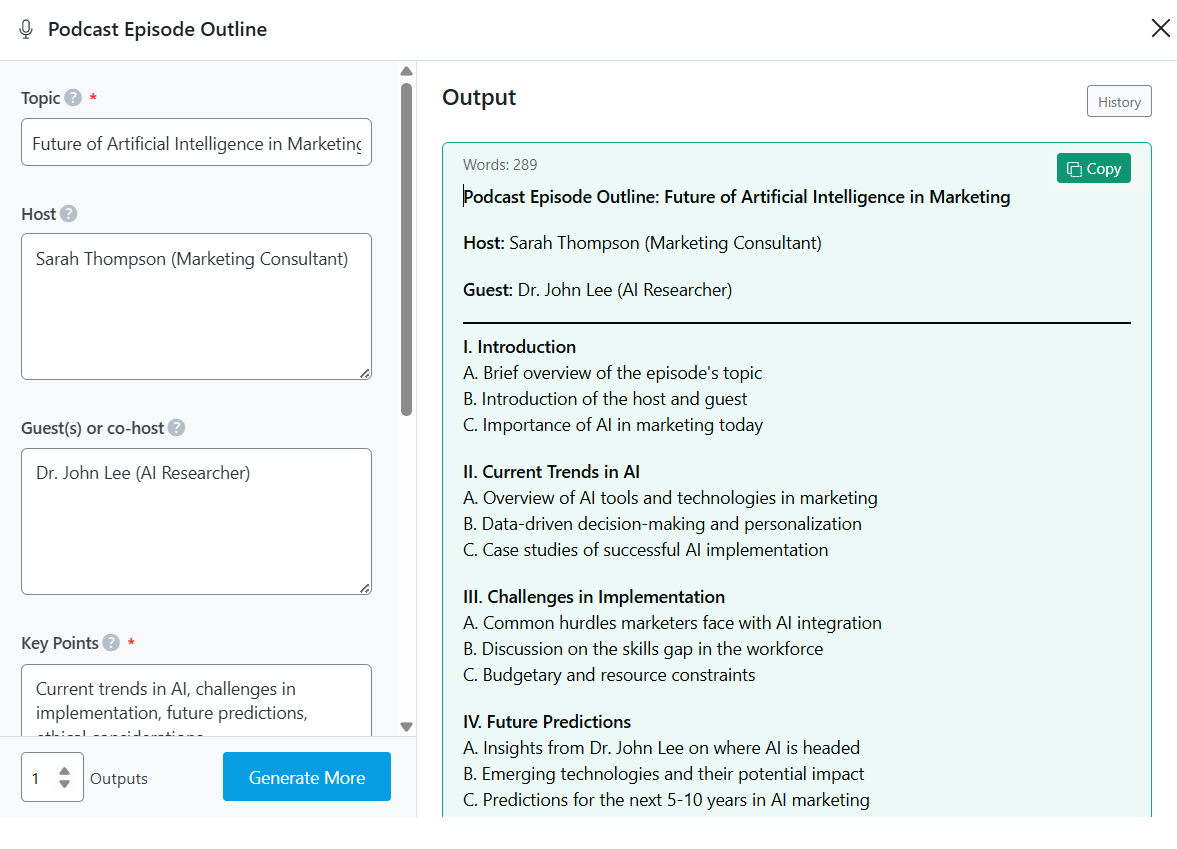The height and width of the screenshot is (849, 1177).
Task: Click the microphone icon beside the title
Action: tap(27, 29)
